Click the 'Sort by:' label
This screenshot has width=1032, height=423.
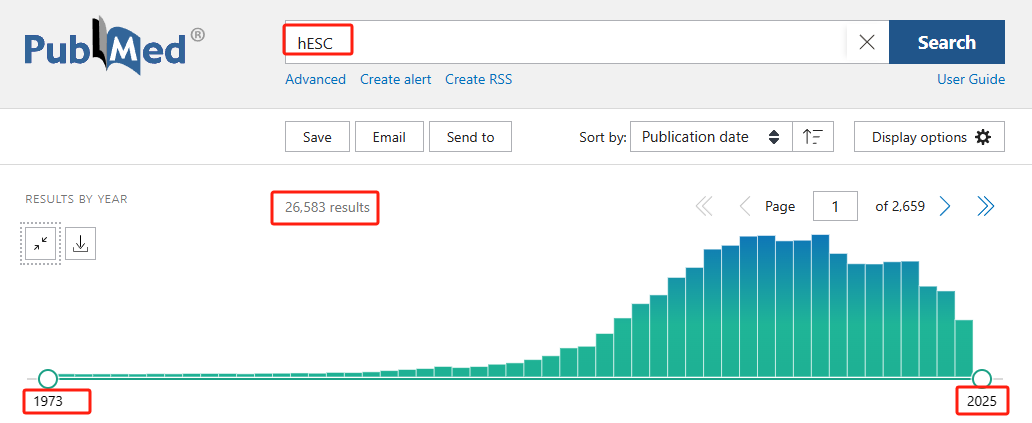[x=602, y=137]
